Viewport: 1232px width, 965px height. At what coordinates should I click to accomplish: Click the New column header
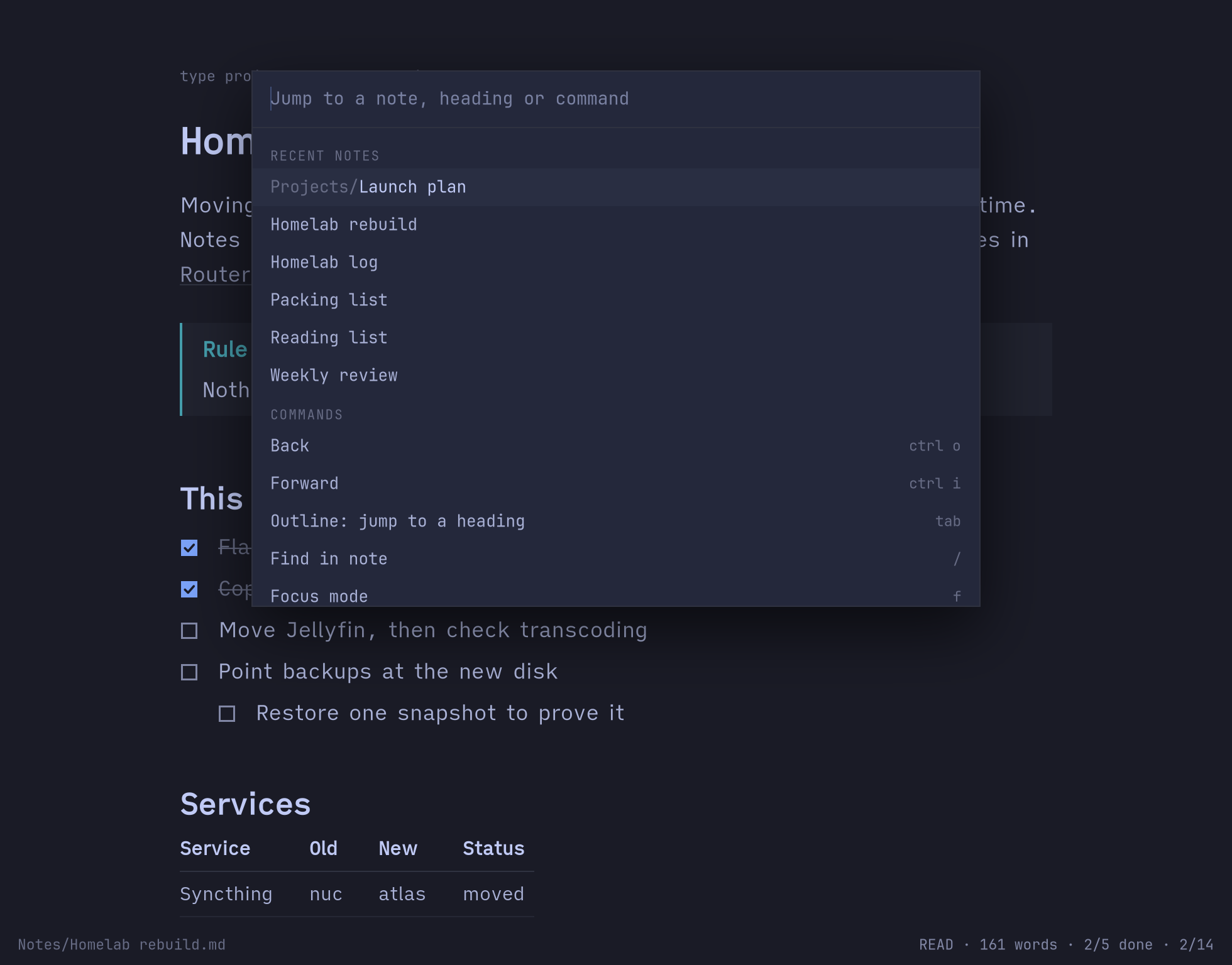point(398,849)
